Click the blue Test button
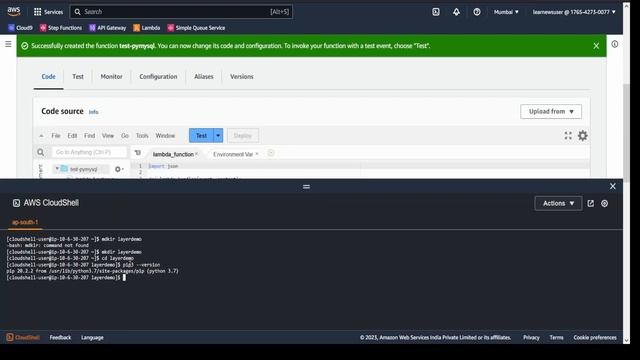The width and height of the screenshot is (640, 360). pyautogui.click(x=201, y=136)
